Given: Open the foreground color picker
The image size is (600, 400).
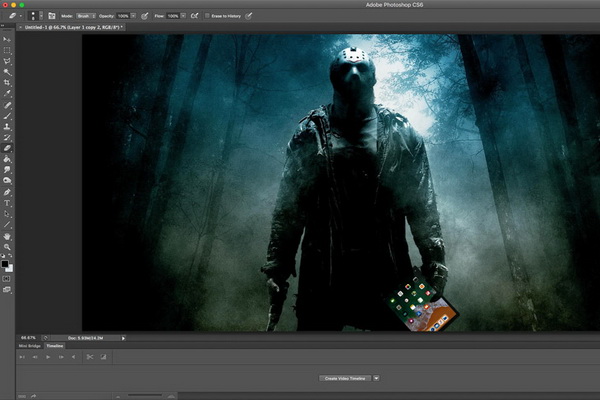Looking at the screenshot, I should 5,264.
